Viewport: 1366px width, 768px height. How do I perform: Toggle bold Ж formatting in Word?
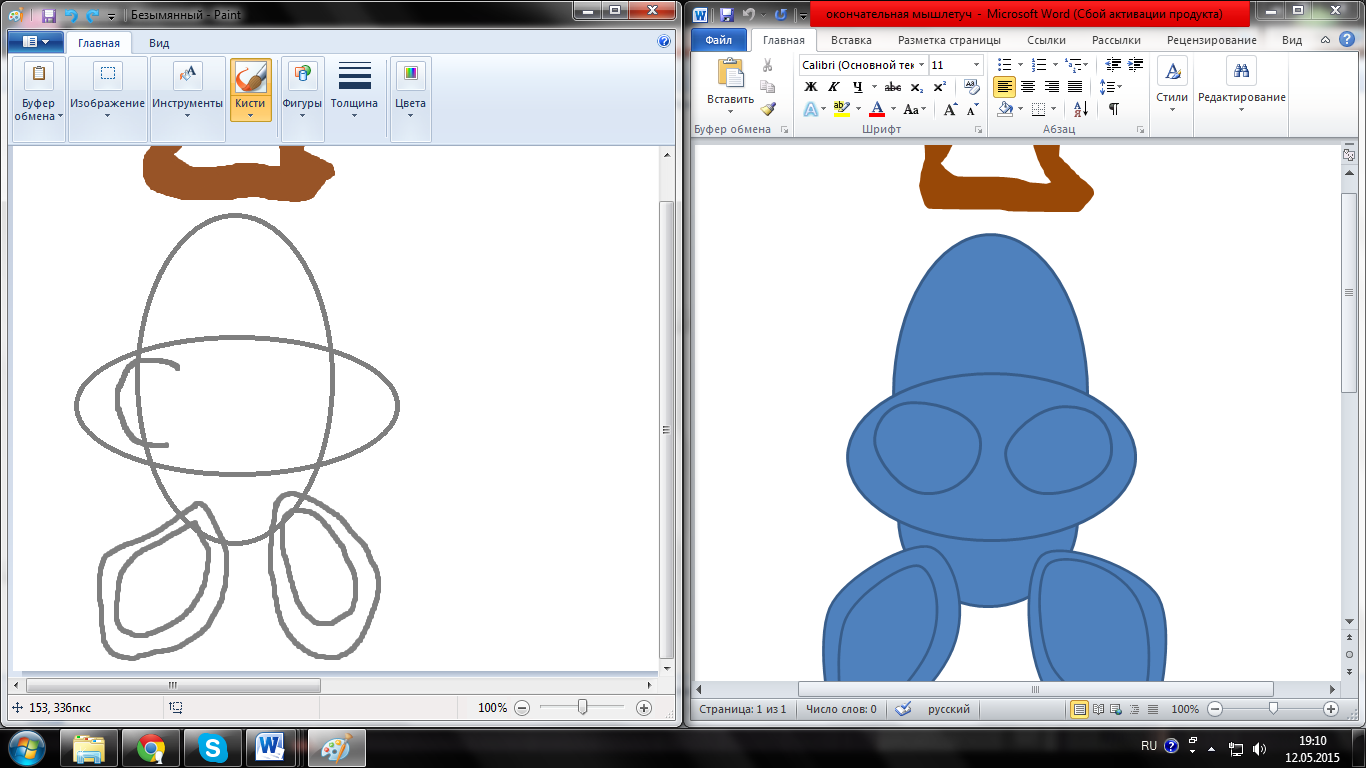pos(811,87)
